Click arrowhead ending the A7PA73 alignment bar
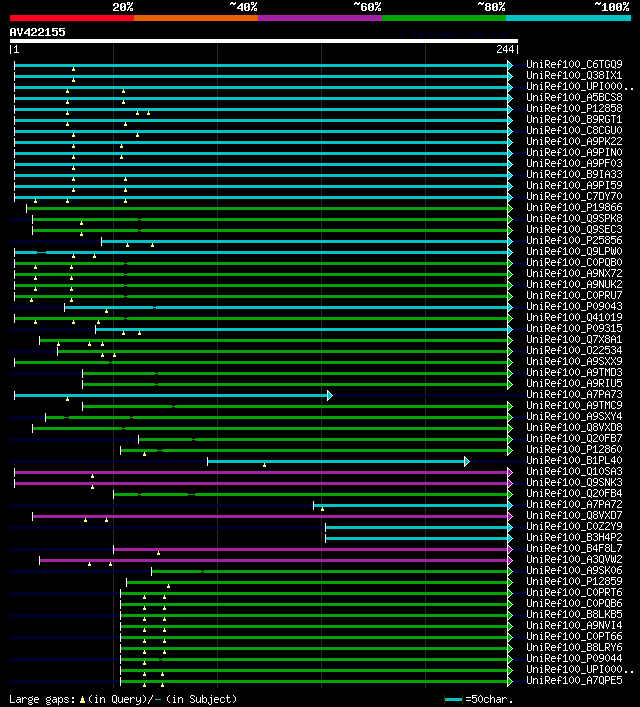Screen dimensions: 640x707 [330, 395]
